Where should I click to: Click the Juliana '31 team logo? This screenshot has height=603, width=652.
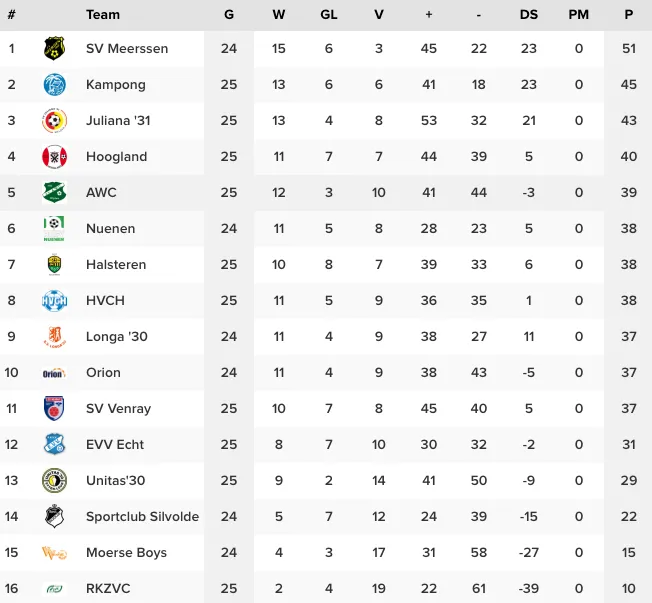click(54, 121)
